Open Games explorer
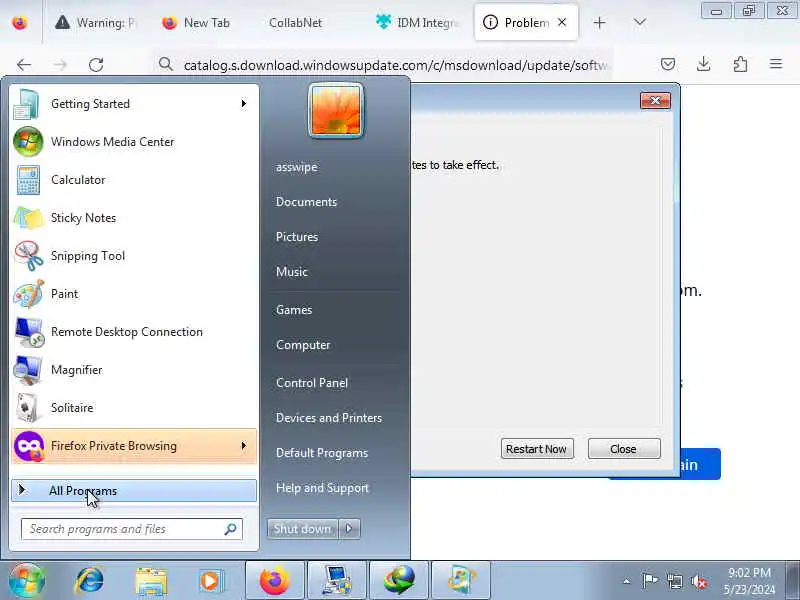Viewport: 800px width, 600px height. 294,310
